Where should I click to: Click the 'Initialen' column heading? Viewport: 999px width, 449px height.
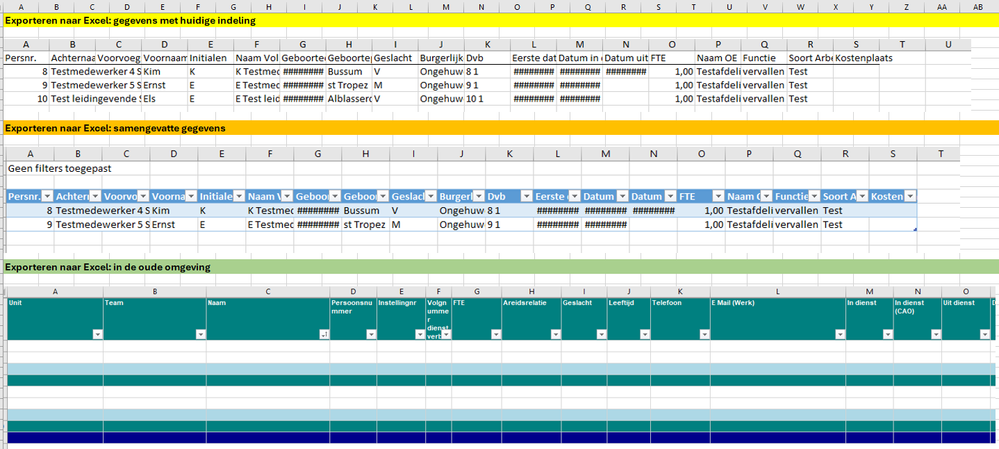point(210,58)
